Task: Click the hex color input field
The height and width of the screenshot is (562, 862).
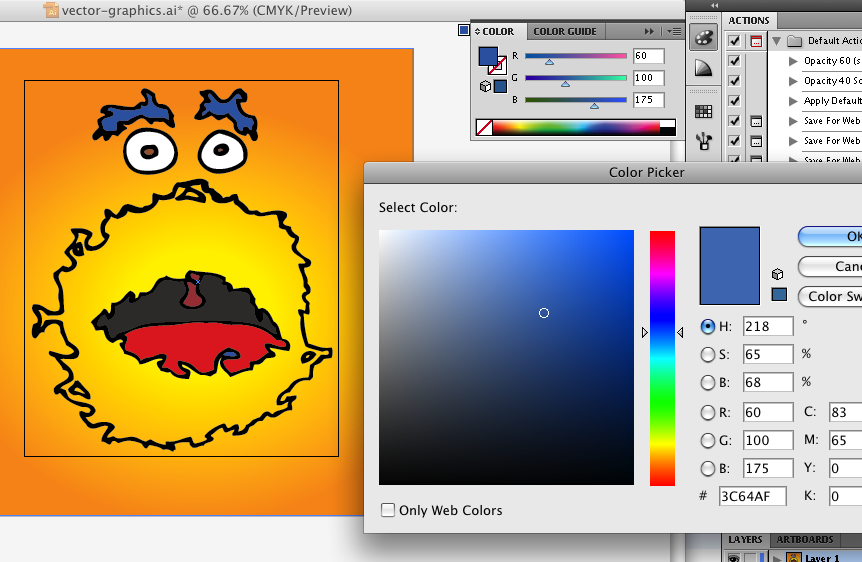Action: pos(752,497)
